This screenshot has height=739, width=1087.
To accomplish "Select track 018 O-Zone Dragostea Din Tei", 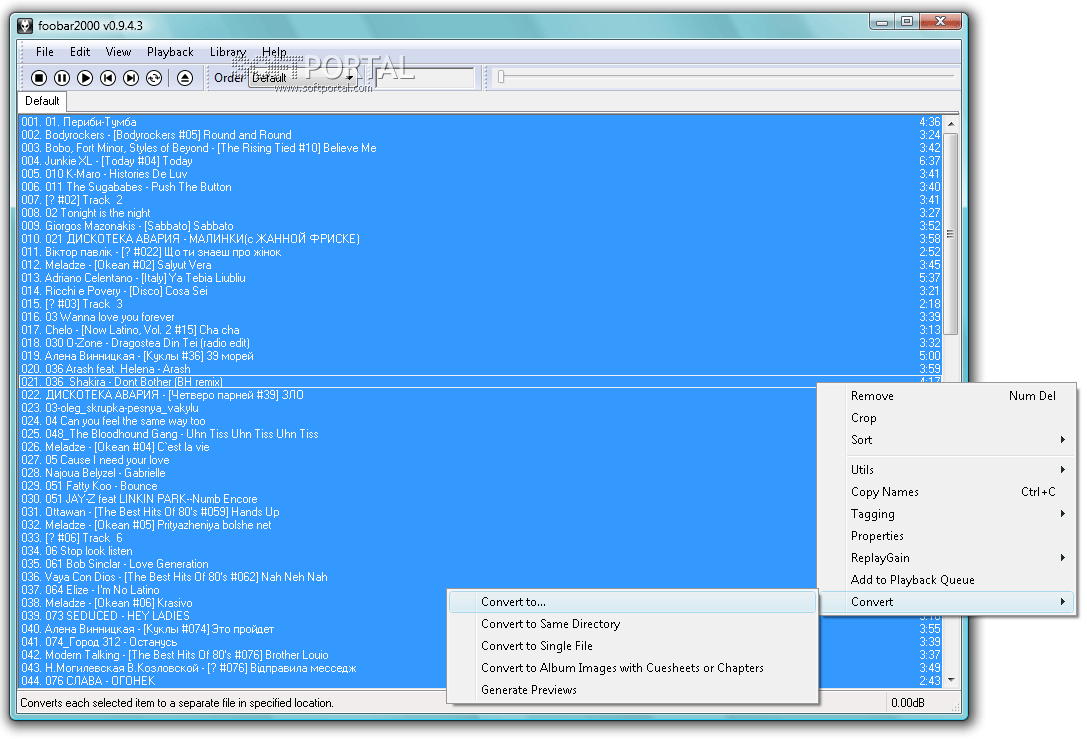I will 480,343.
